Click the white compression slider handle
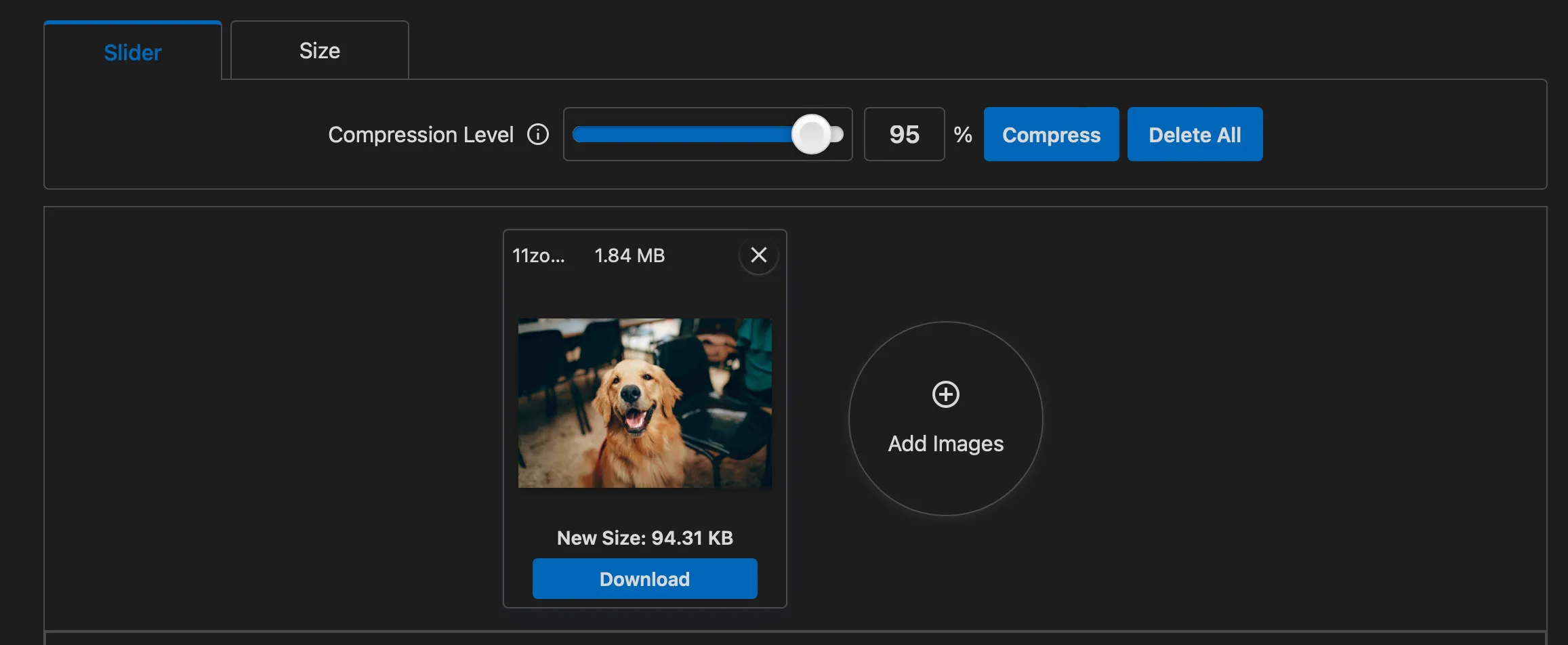 pyautogui.click(x=811, y=134)
